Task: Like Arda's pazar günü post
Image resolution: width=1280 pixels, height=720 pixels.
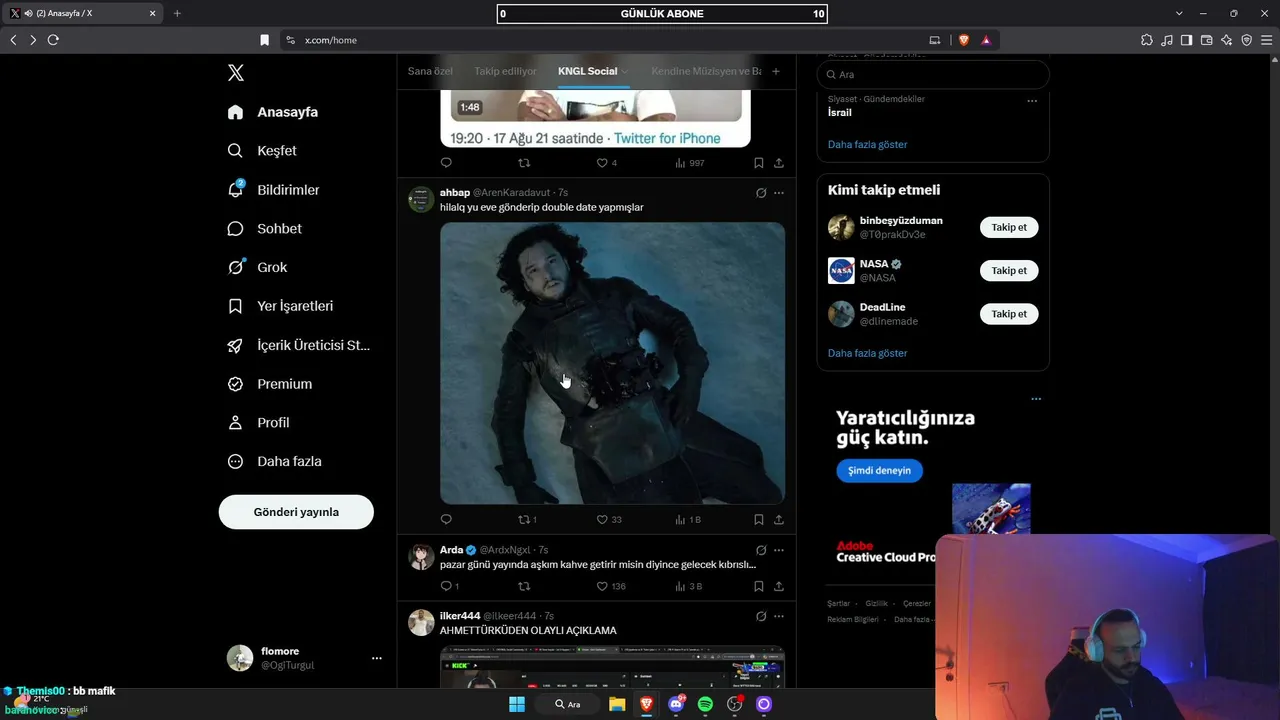Action: click(602, 586)
